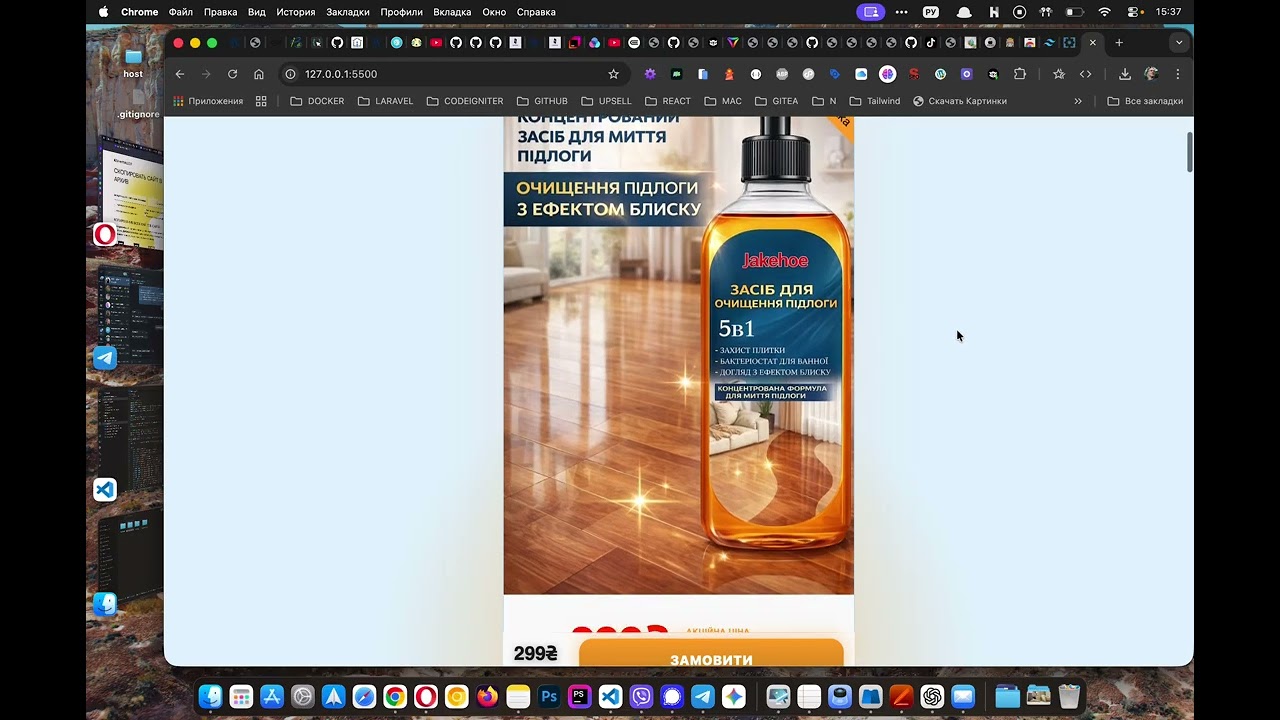This screenshot has width=1280, height=720.
Task: Open the LARAVEL bookmarks folder
Action: click(x=385, y=101)
